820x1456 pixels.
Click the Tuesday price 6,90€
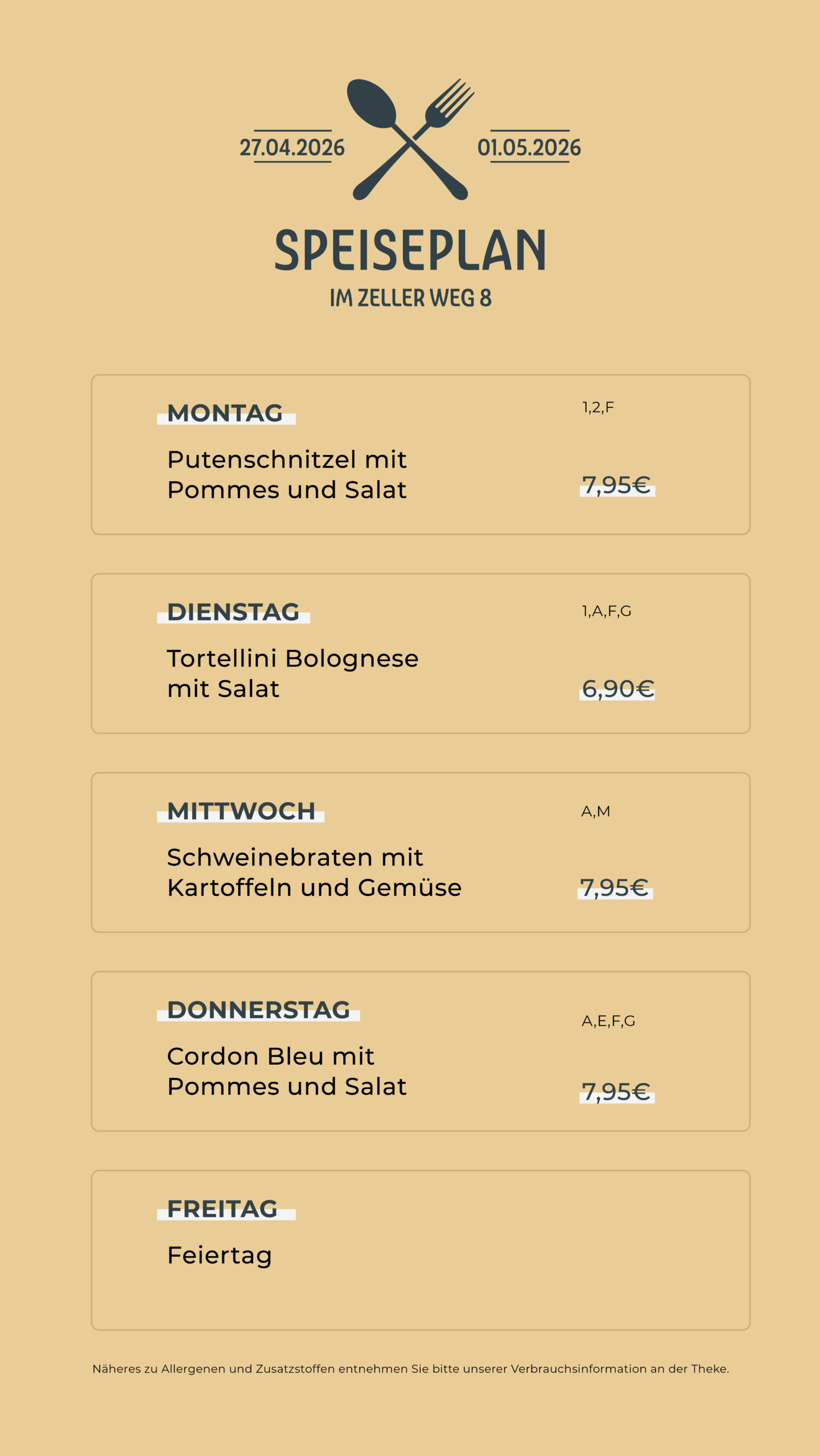[x=617, y=689]
